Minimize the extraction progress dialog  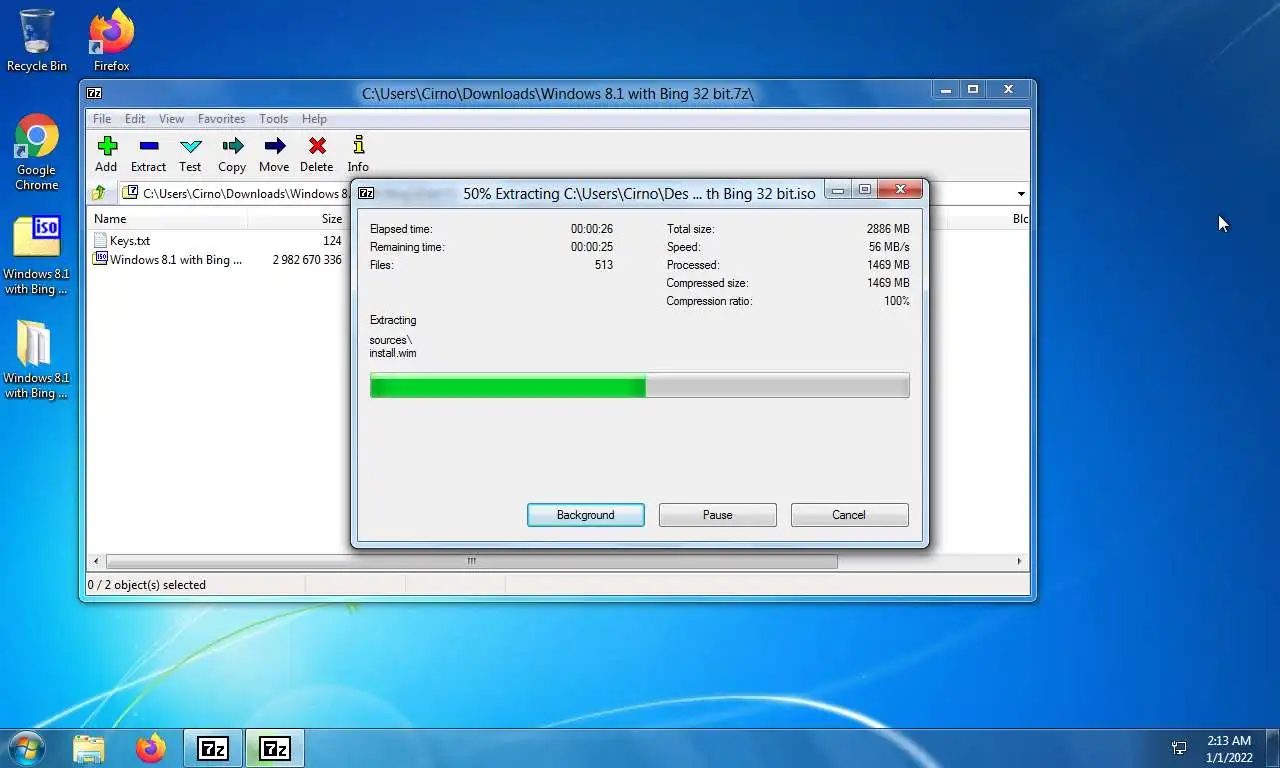click(x=839, y=190)
